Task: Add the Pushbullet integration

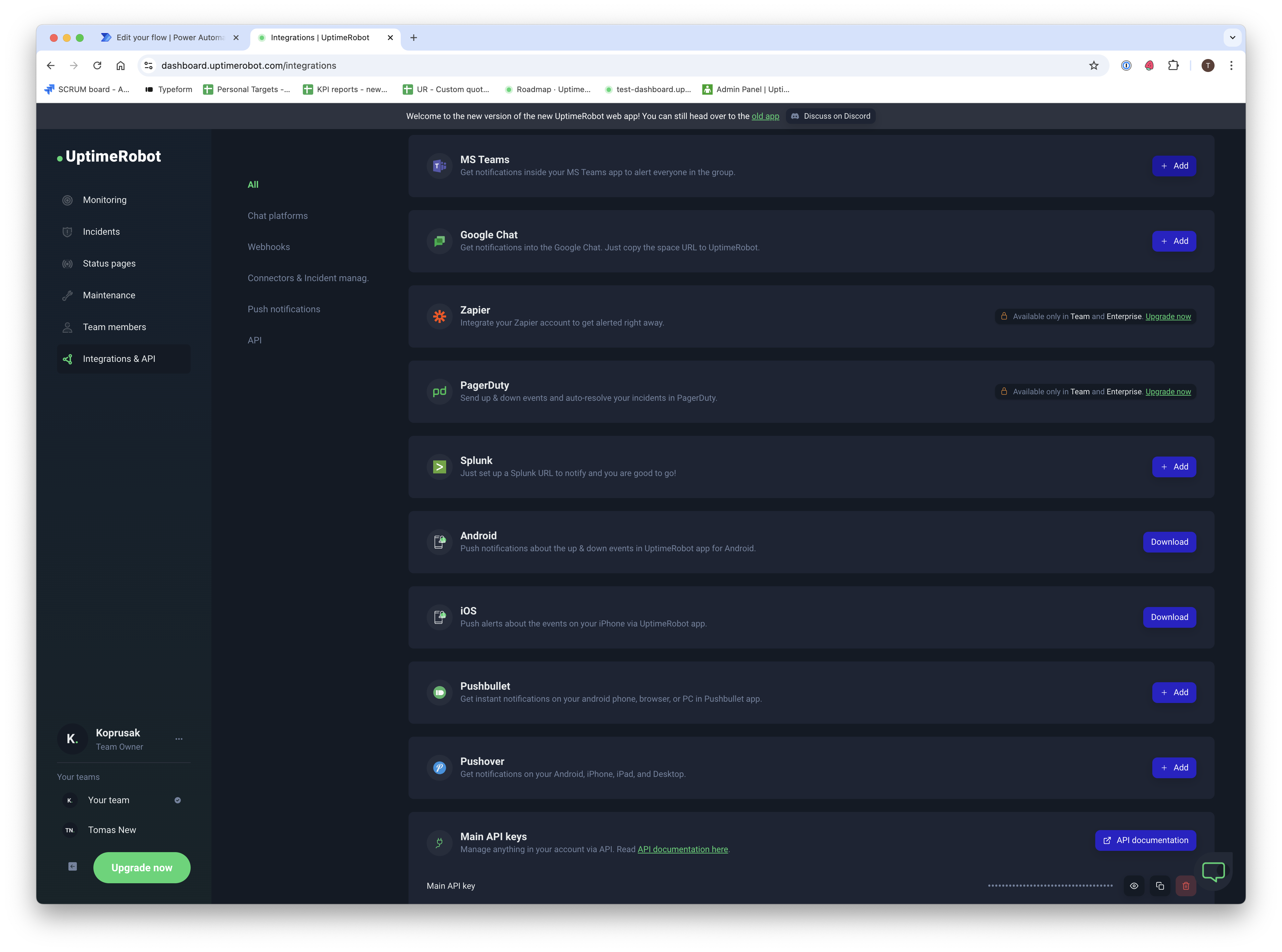Action: pyautogui.click(x=1174, y=692)
